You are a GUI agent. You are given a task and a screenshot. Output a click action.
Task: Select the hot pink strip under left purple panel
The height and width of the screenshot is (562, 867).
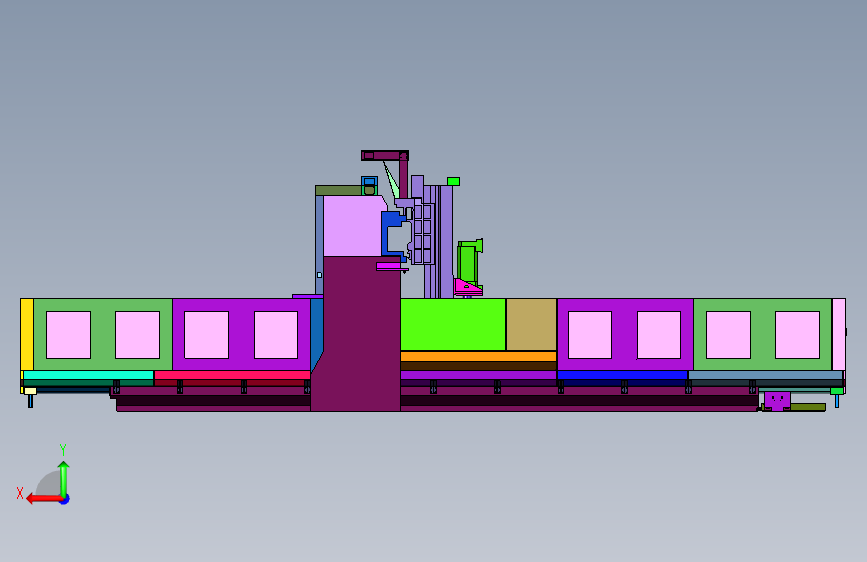232,375
